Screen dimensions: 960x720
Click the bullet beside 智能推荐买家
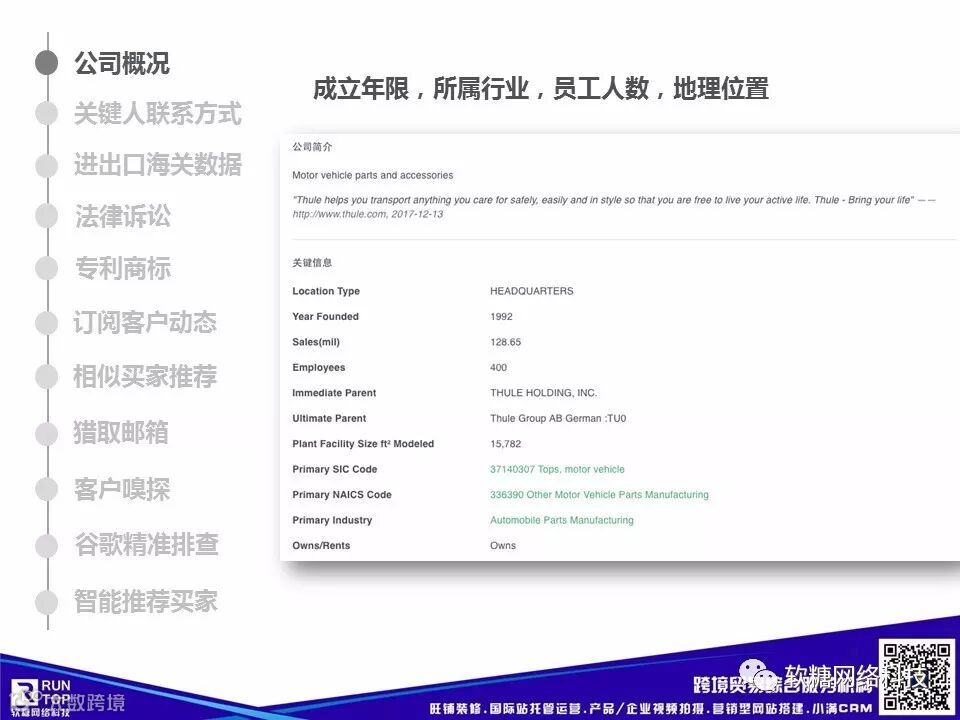(47, 602)
